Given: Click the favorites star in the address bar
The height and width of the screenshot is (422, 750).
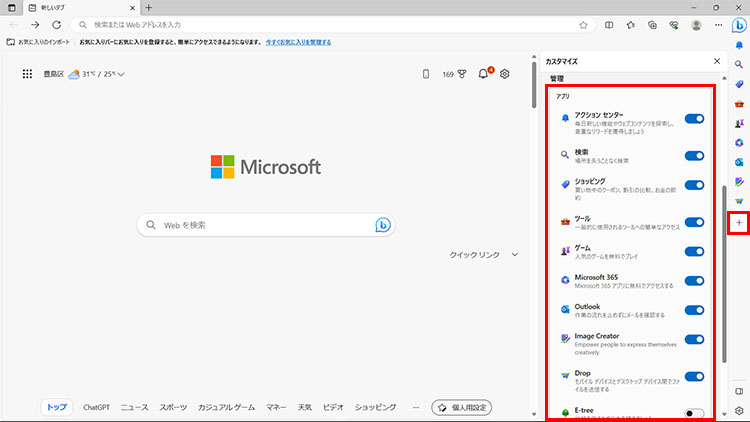Looking at the screenshot, I should 583,25.
